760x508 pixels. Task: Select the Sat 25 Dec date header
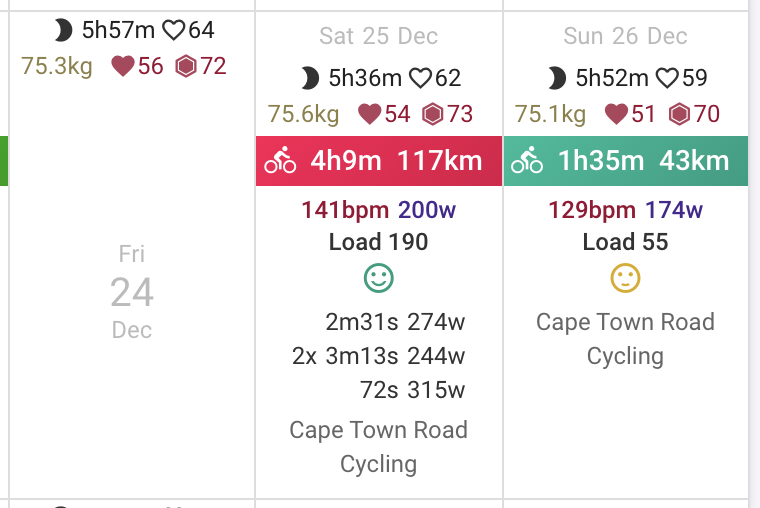click(379, 36)
